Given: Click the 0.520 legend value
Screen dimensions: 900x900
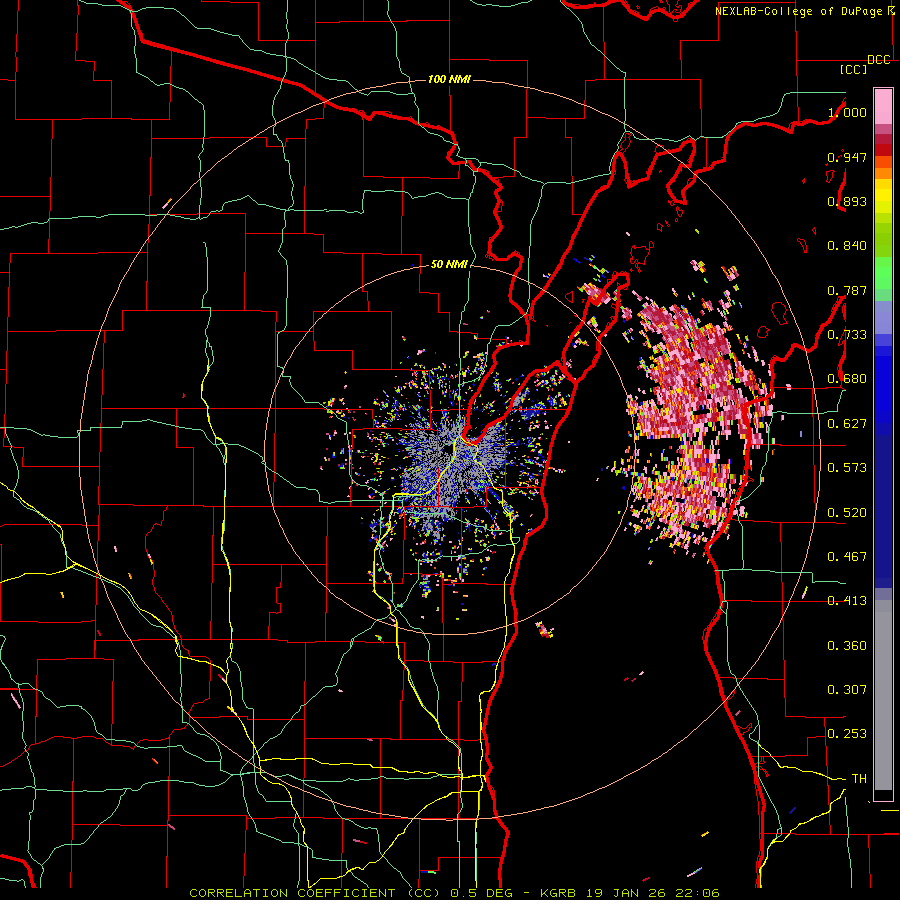Looking at the screenshot, I should click(x=847, y=513).
